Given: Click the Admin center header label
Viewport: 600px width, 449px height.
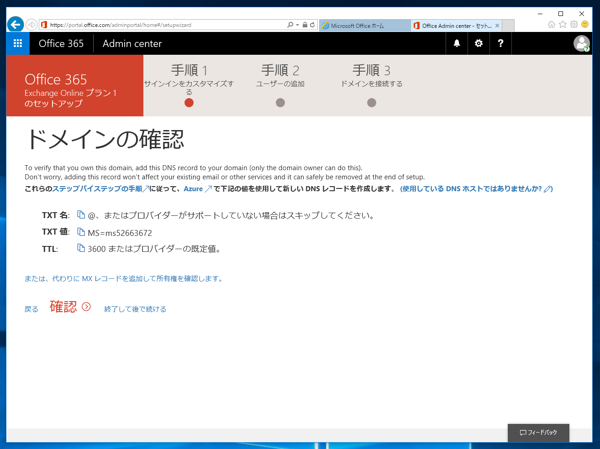Looking at the screenshot, I should (x=132, y=44).
